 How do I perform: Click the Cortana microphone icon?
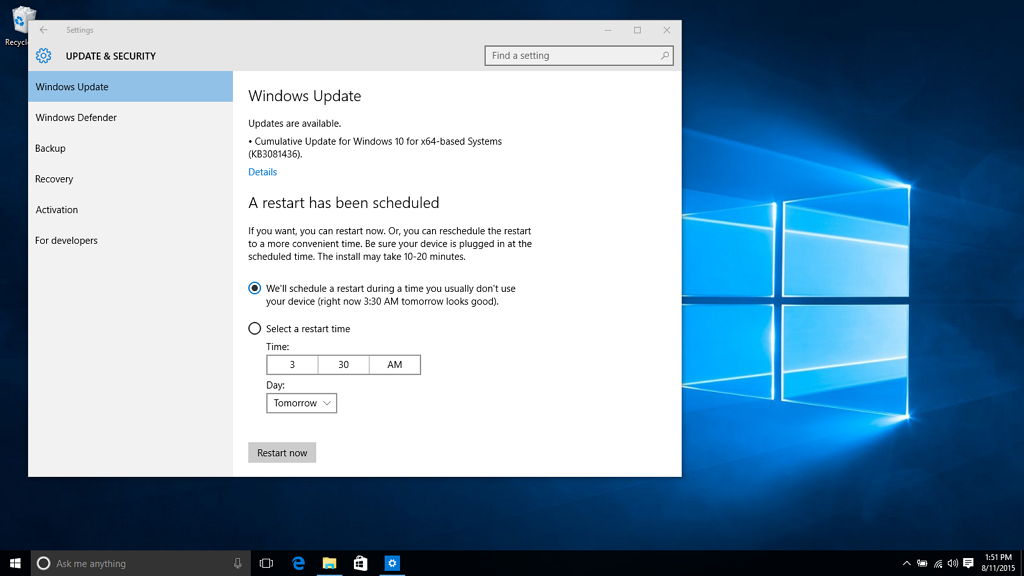[x=238, y=563]
